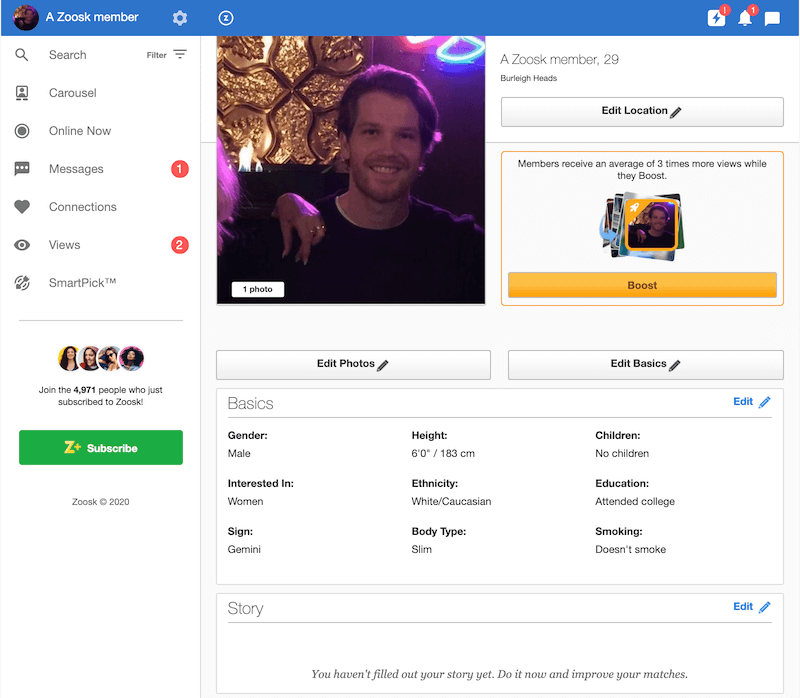Open the main profile photo

(x=351, y=170)
